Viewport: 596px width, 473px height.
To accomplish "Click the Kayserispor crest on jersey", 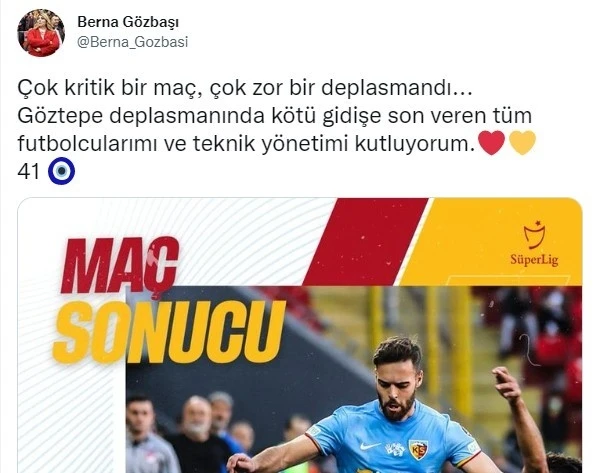I will pos(418,449).
